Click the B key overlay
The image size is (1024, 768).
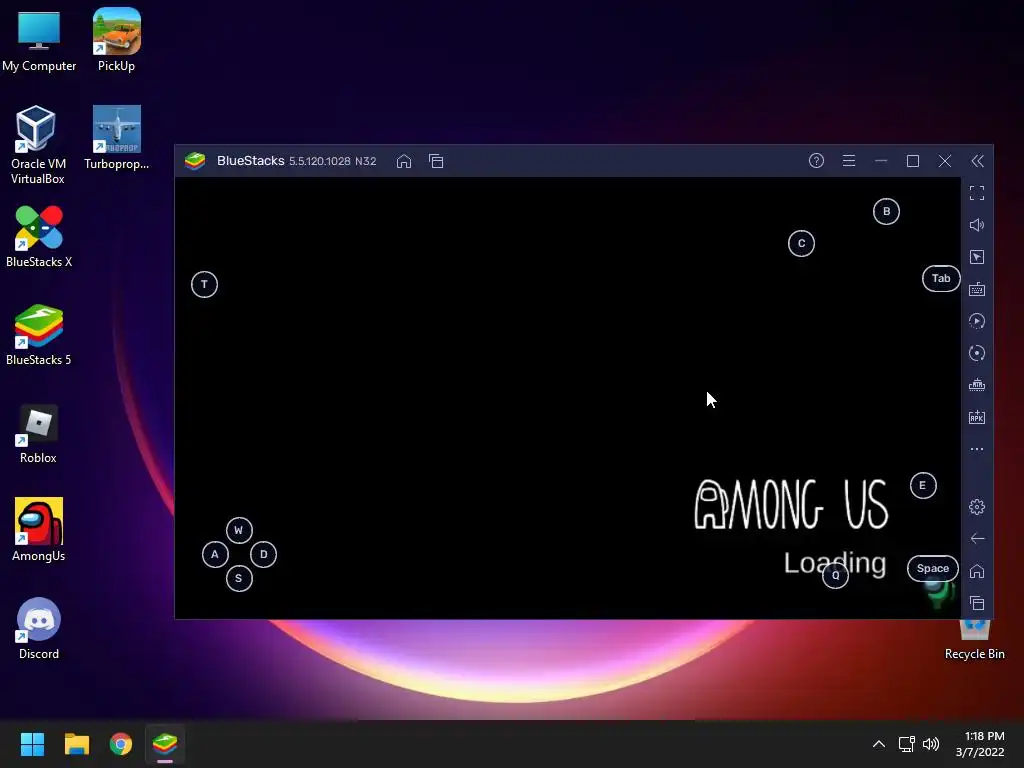886,211
